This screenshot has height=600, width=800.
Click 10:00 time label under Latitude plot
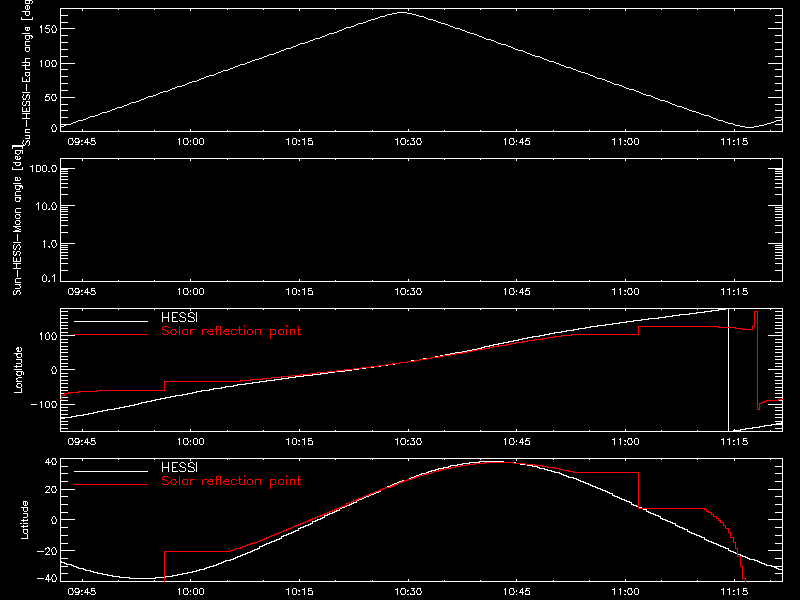[x=190, y=592]
